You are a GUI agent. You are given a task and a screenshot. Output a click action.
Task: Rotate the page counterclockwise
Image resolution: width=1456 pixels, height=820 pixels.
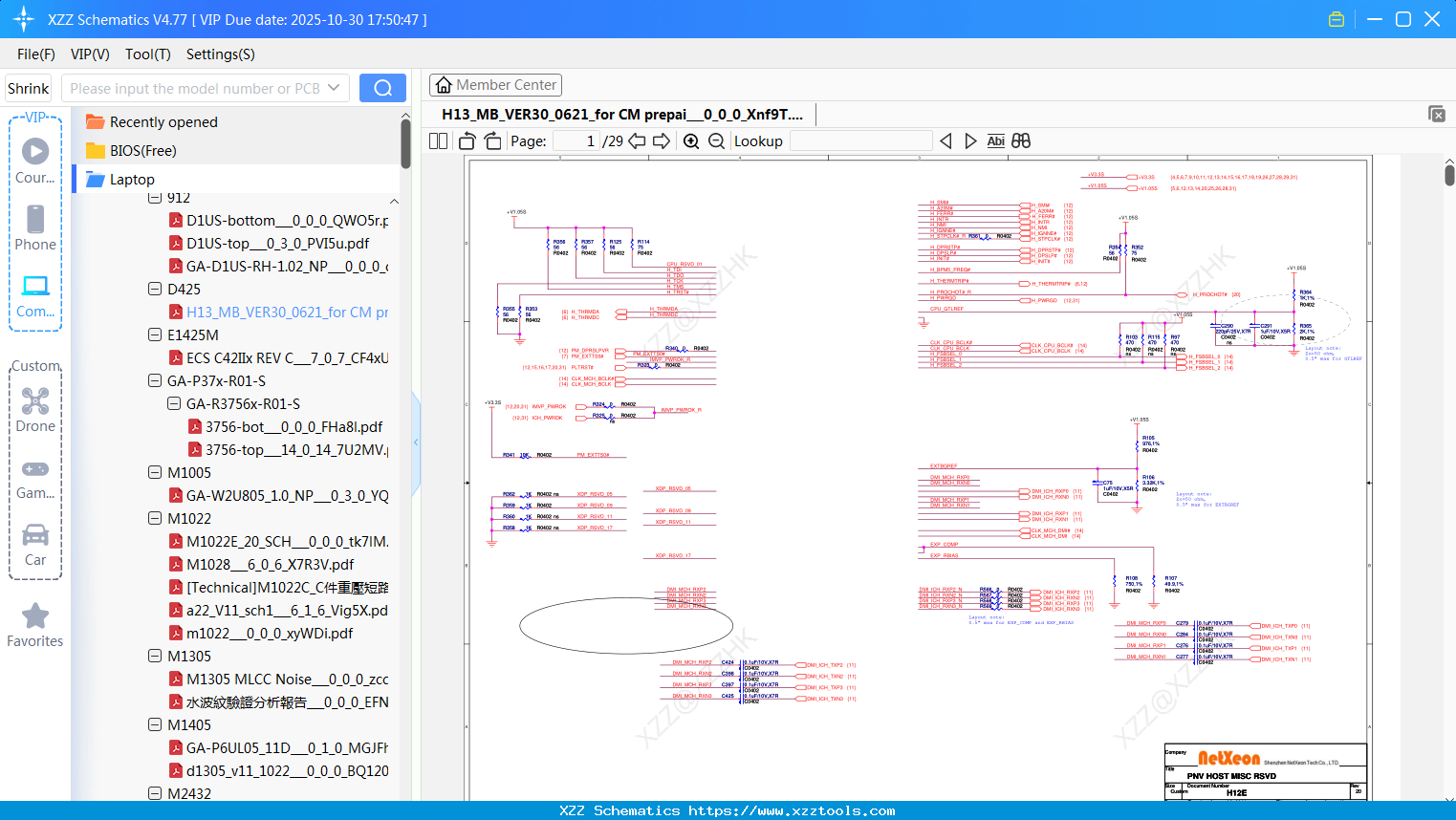(467, 141)
